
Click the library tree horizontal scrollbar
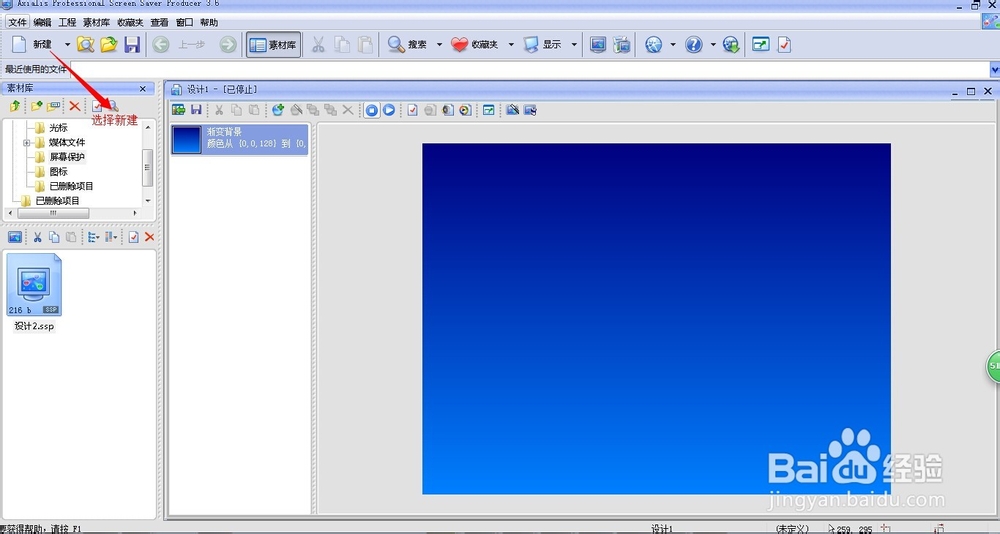[73, 213]
